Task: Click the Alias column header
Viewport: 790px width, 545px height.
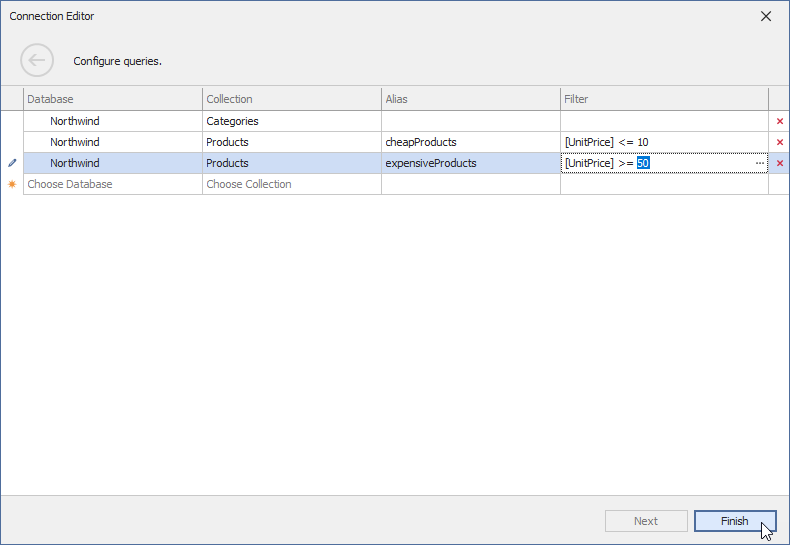Action: pos(470,99)
